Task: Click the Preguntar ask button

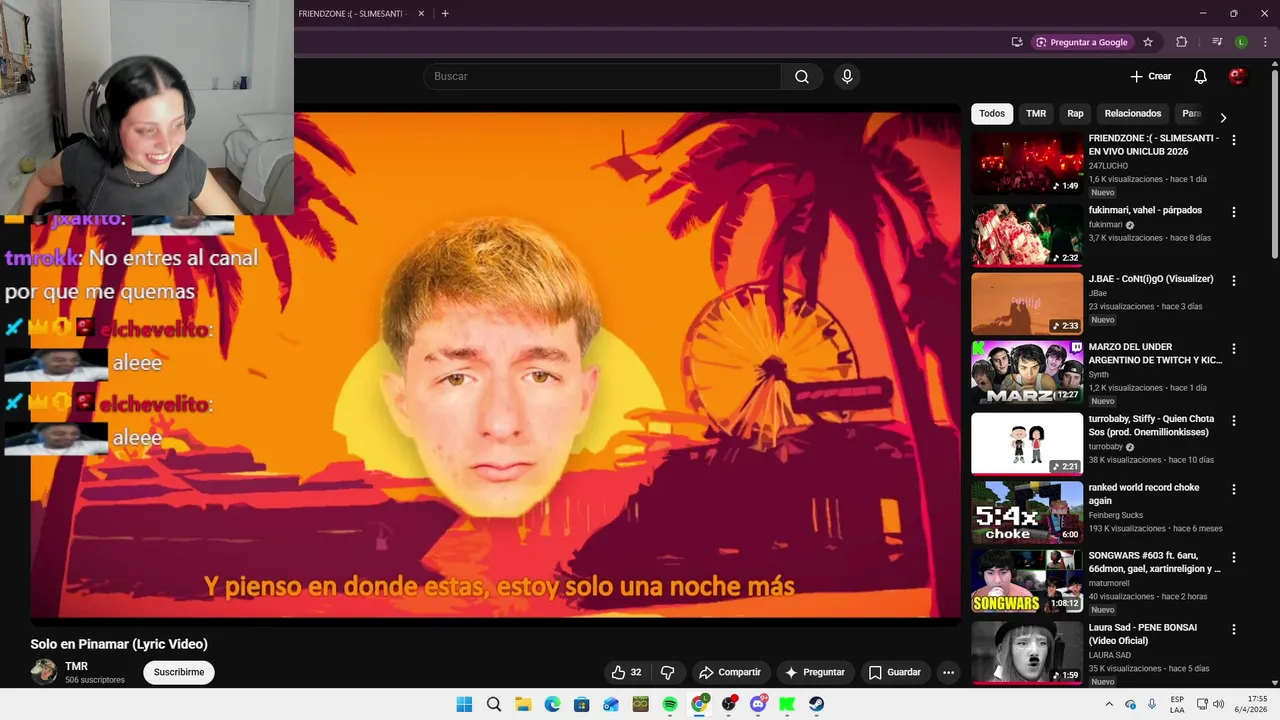Action: [x=815, y=673]
